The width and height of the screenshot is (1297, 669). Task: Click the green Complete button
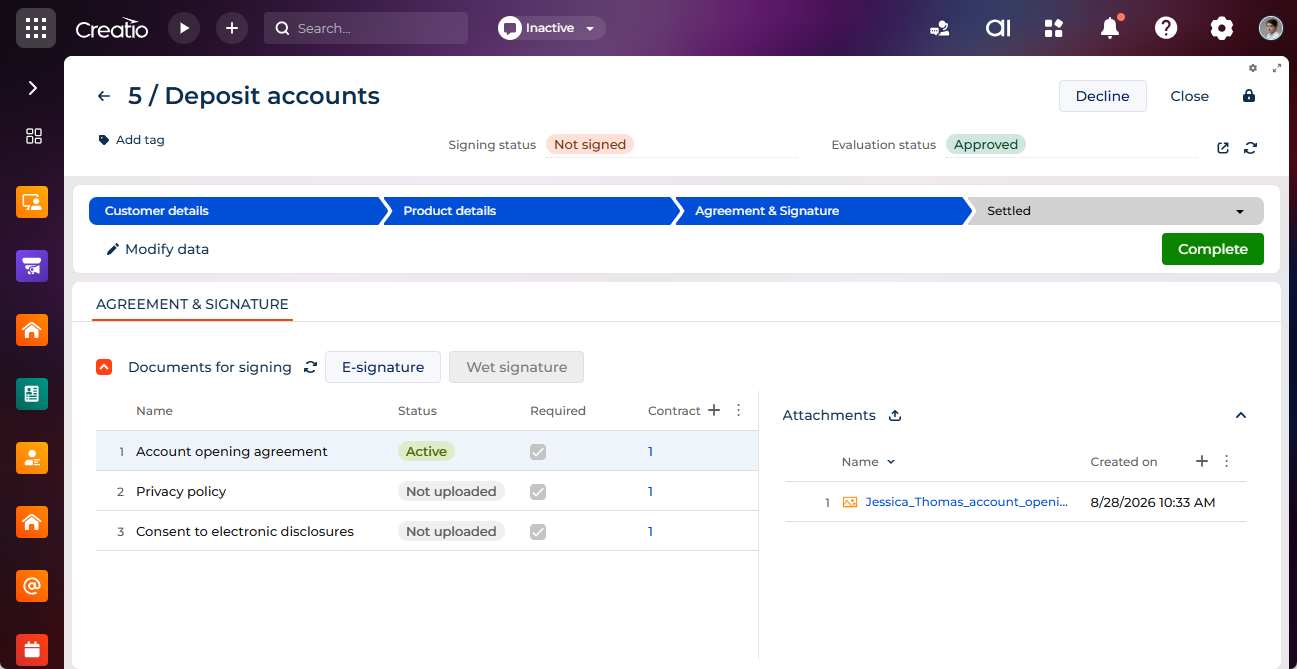(1213, 249)
